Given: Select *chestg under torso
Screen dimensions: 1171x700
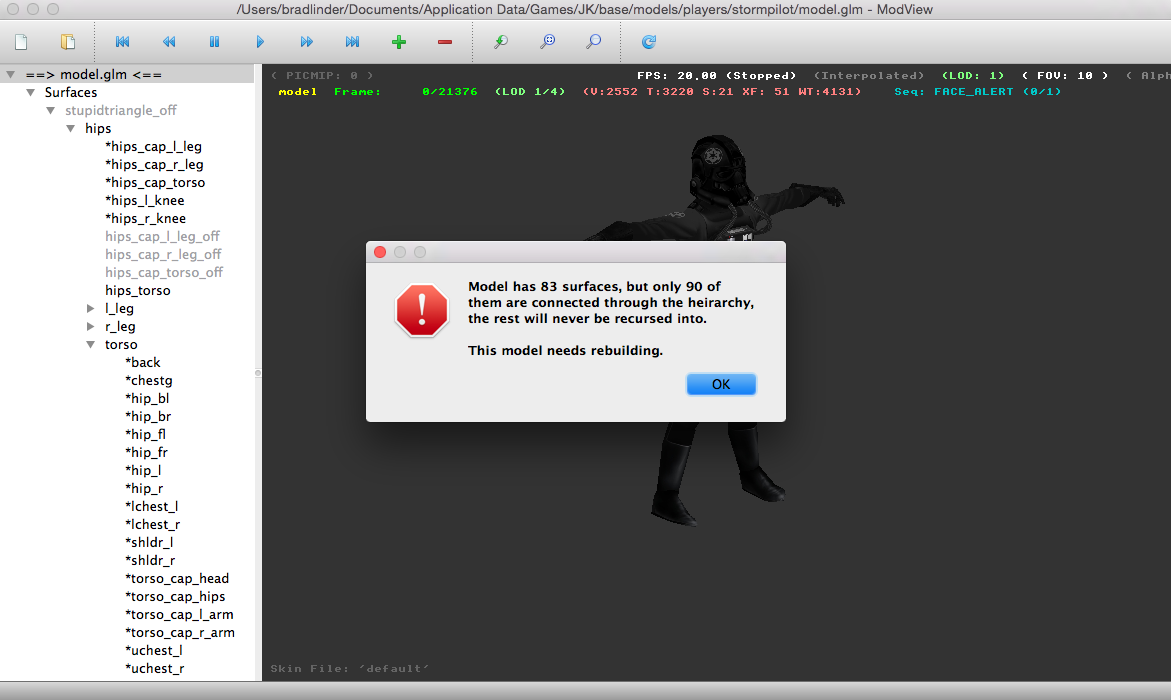Looking at the screenshot, I should [149, 380].
